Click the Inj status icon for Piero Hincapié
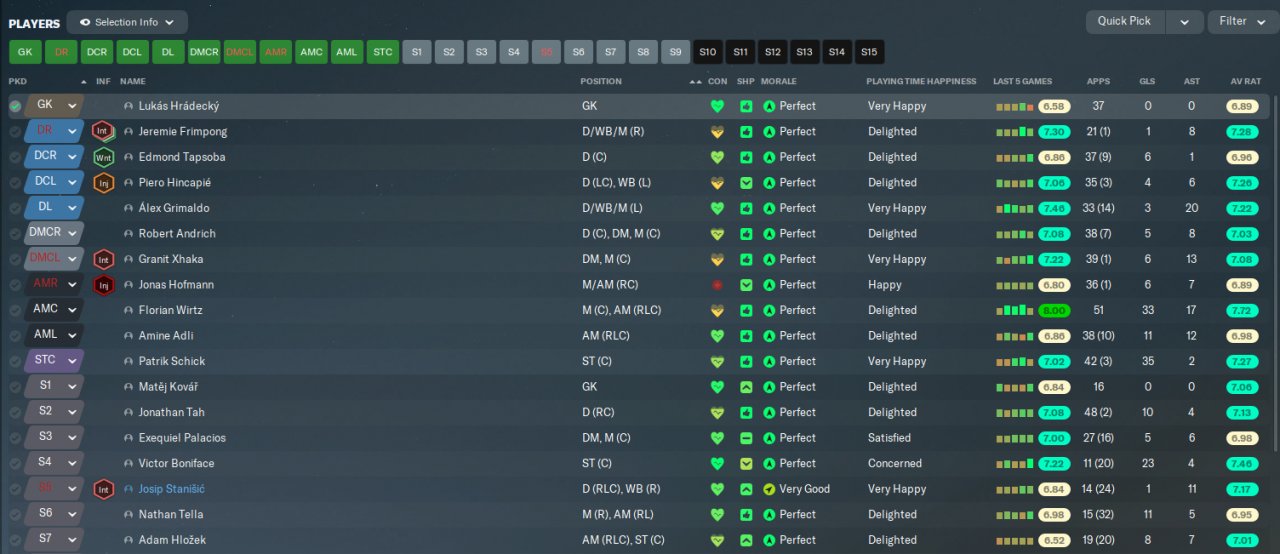 pyautogui.click(x=103, y=183)
